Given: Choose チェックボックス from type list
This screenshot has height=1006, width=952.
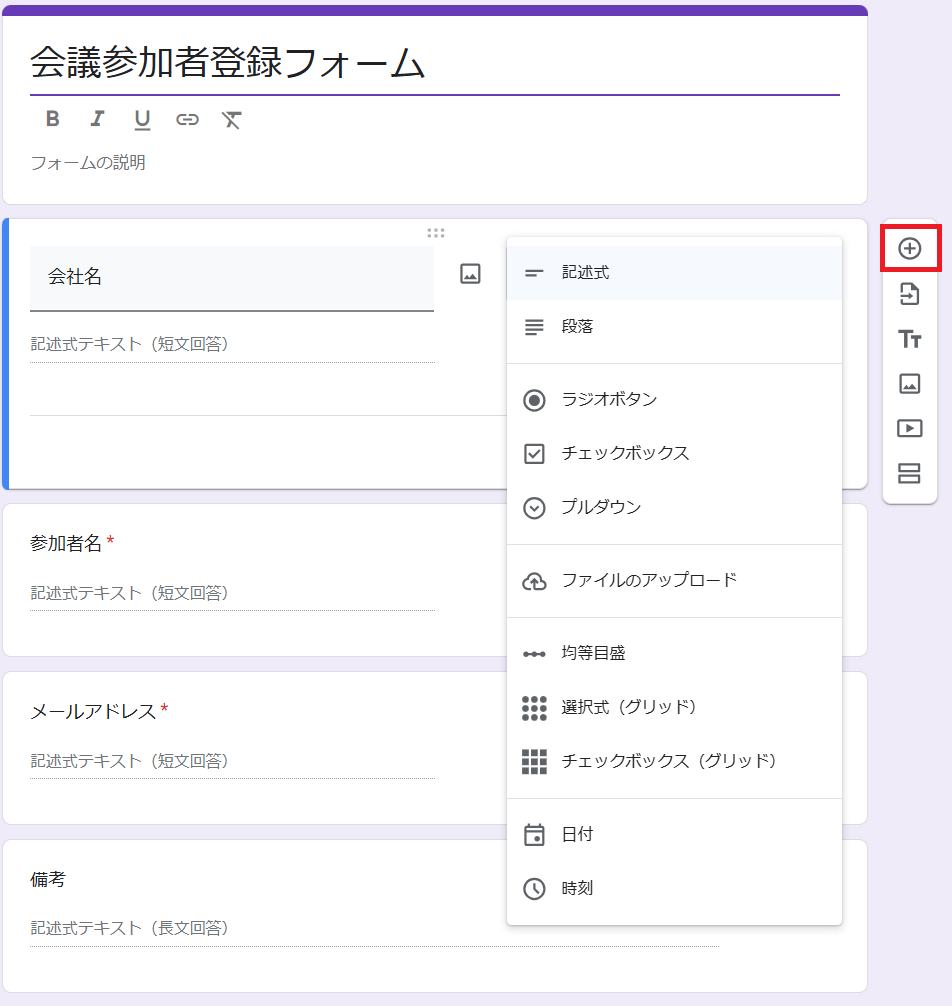Looking at the screenshot, I should (625, 454).
